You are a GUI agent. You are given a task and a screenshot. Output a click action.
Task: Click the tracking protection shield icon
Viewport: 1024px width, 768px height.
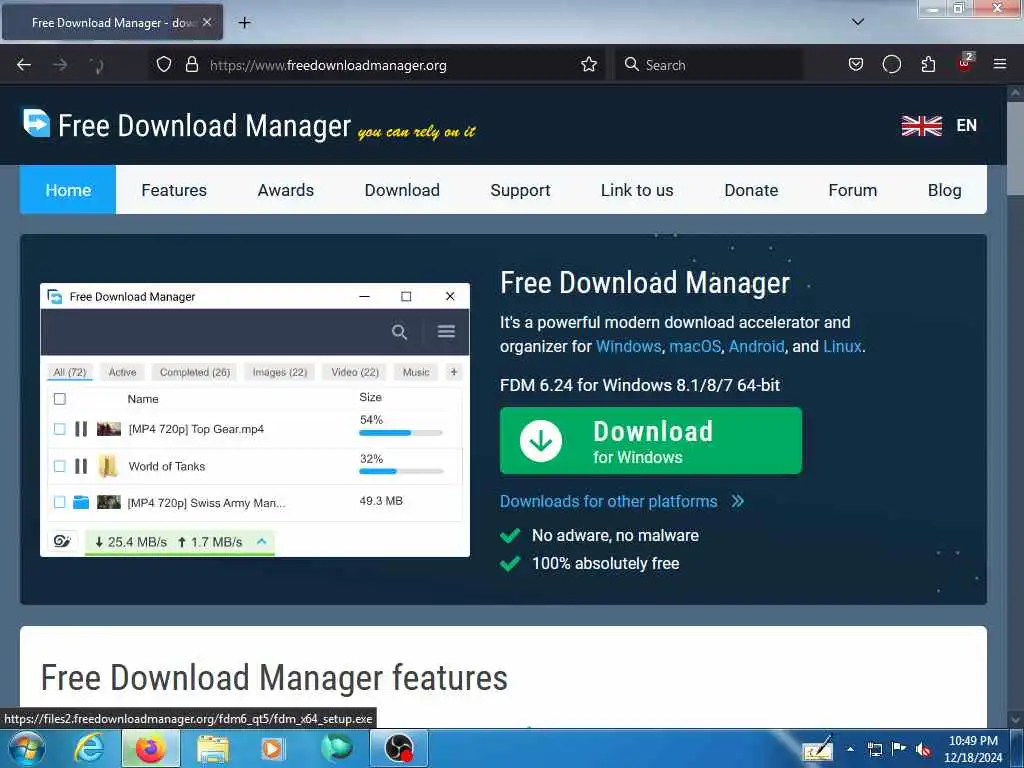pyautogui.click(x=164, y=65)
